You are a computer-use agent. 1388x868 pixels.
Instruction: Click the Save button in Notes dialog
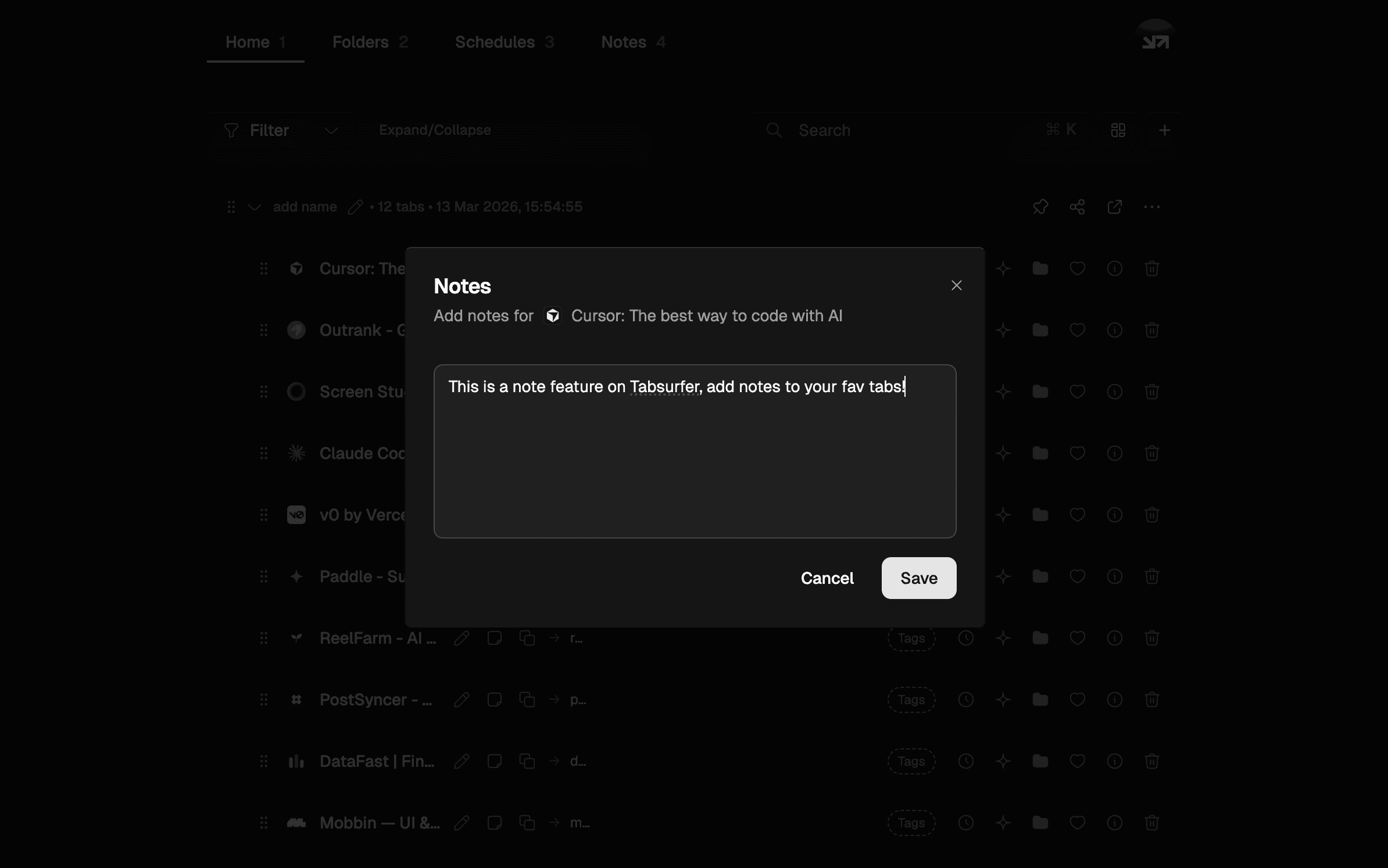pos(918,578)
